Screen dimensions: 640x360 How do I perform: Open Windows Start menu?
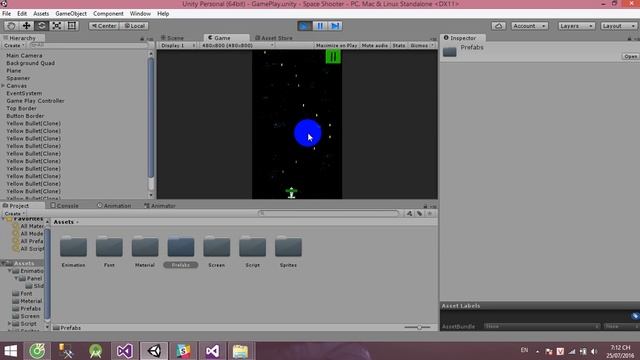click(11, 351)
